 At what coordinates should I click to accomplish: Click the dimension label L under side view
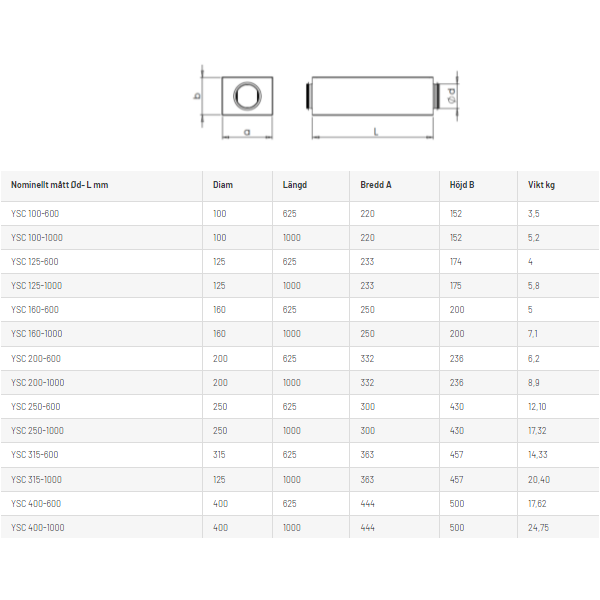pos(375,130)
